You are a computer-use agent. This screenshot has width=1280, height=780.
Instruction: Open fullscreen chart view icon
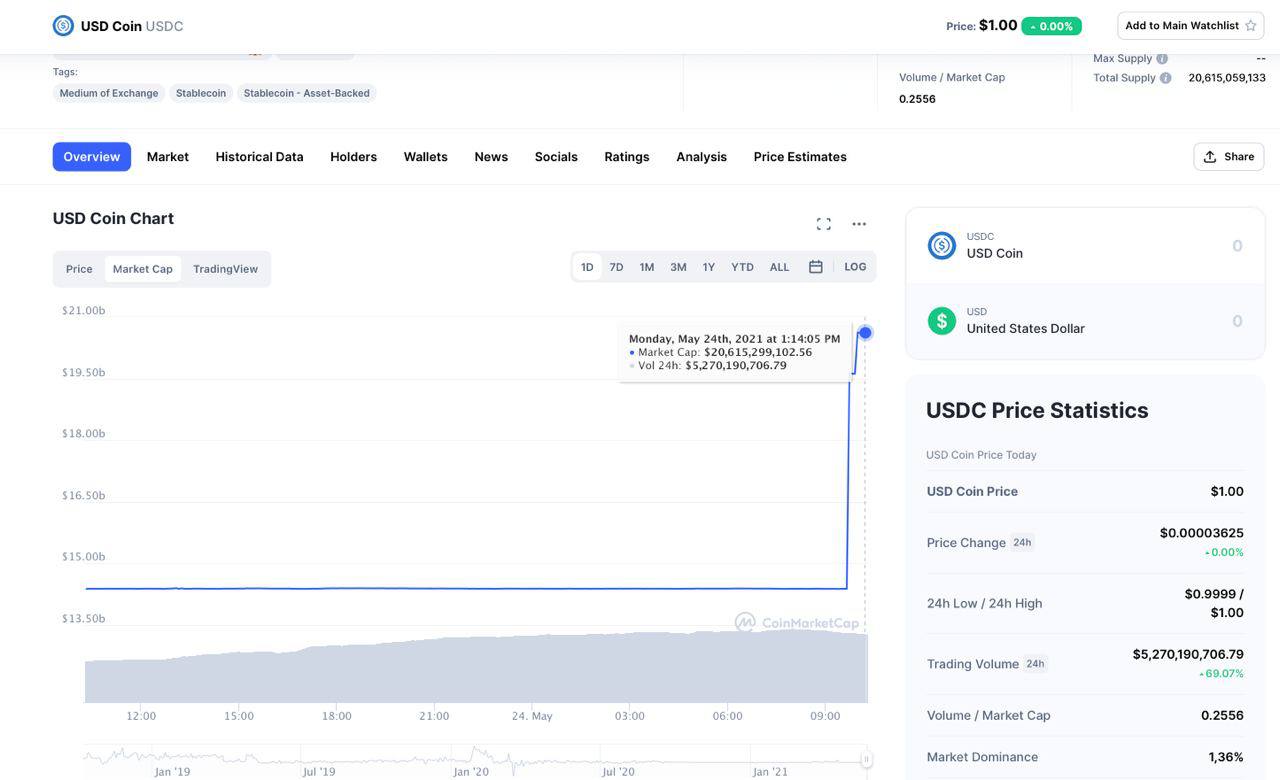(x=823, y=224)
